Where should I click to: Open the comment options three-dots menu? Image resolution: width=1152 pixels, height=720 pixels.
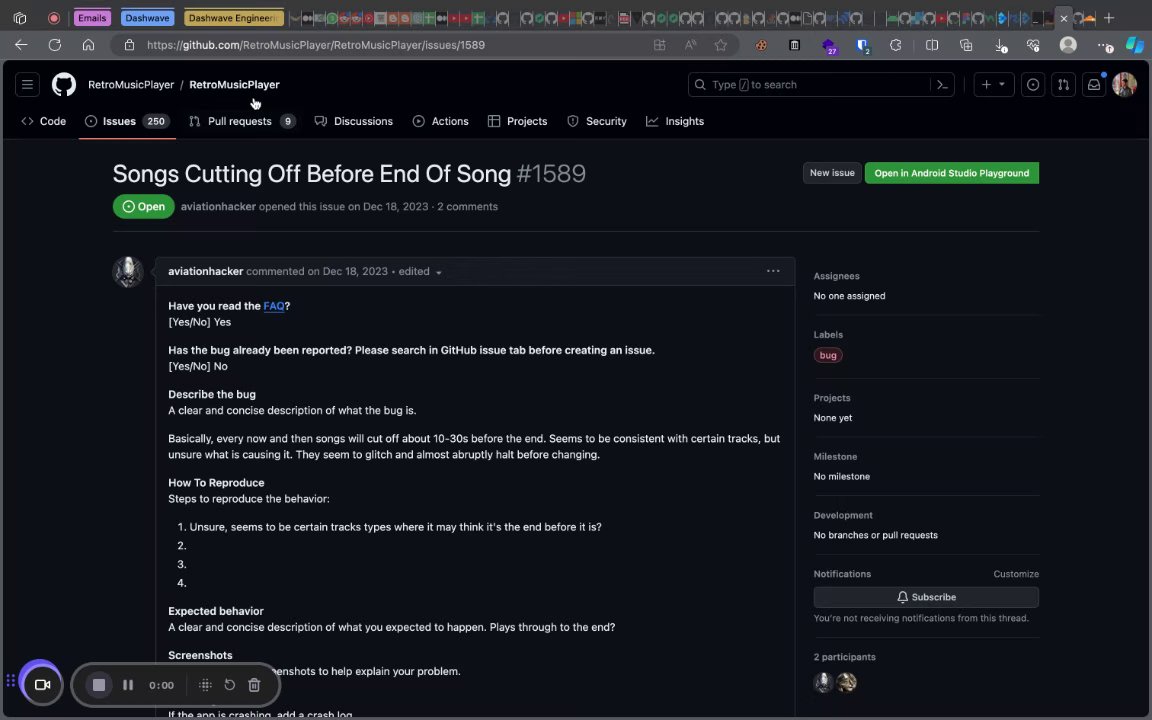click(773, 271)
